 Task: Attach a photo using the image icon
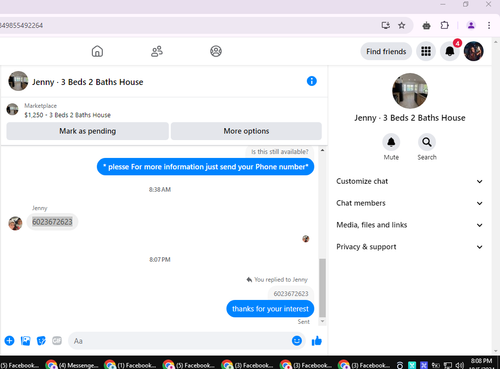25,341
